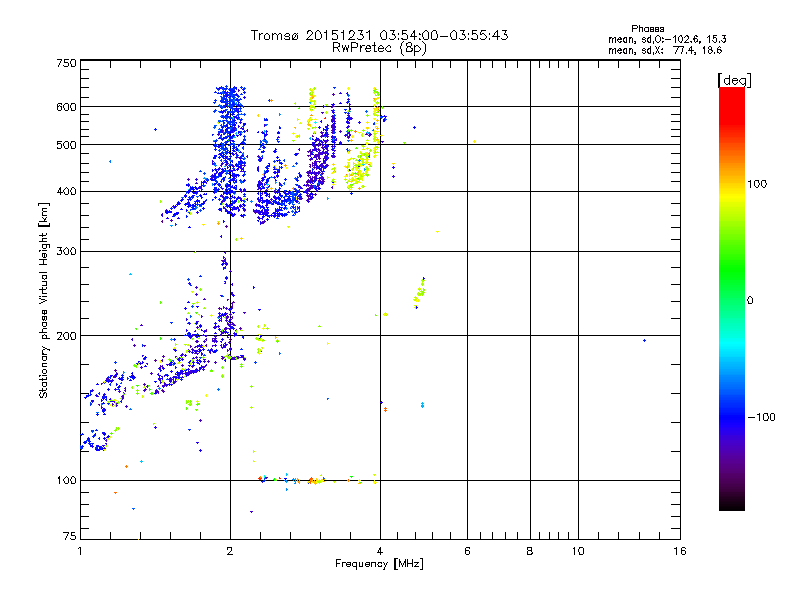
Task: Click the y-axis tick label '600'
Action: tap(66, 107)
